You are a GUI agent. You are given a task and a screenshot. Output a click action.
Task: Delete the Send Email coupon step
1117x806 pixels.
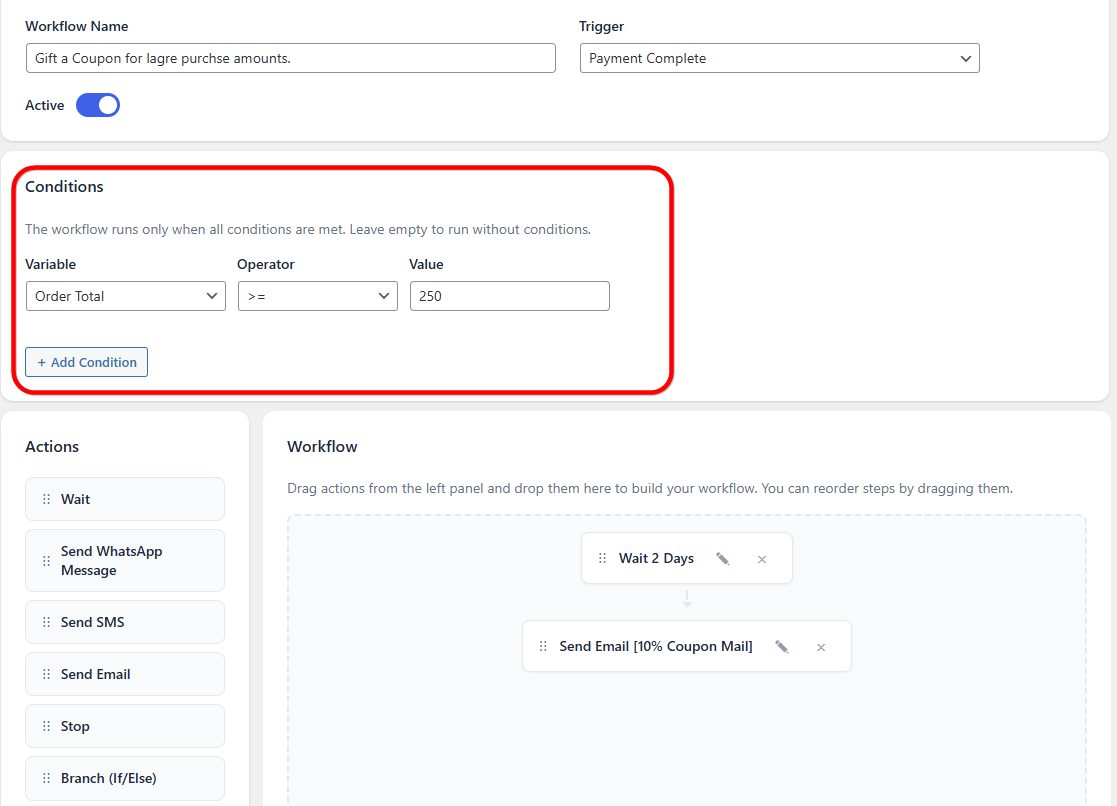click(821, 647)
